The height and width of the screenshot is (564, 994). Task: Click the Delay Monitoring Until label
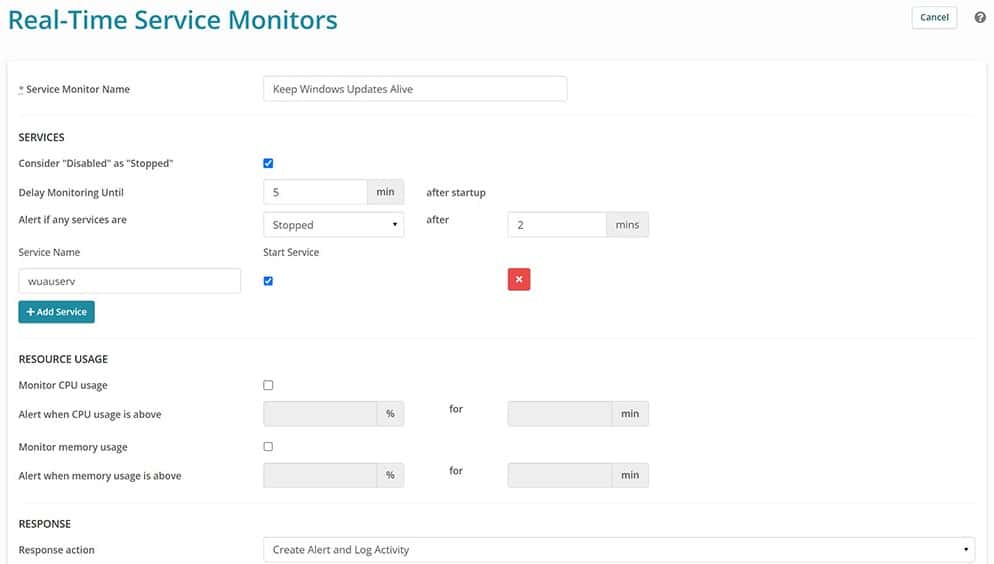(71, 193)
